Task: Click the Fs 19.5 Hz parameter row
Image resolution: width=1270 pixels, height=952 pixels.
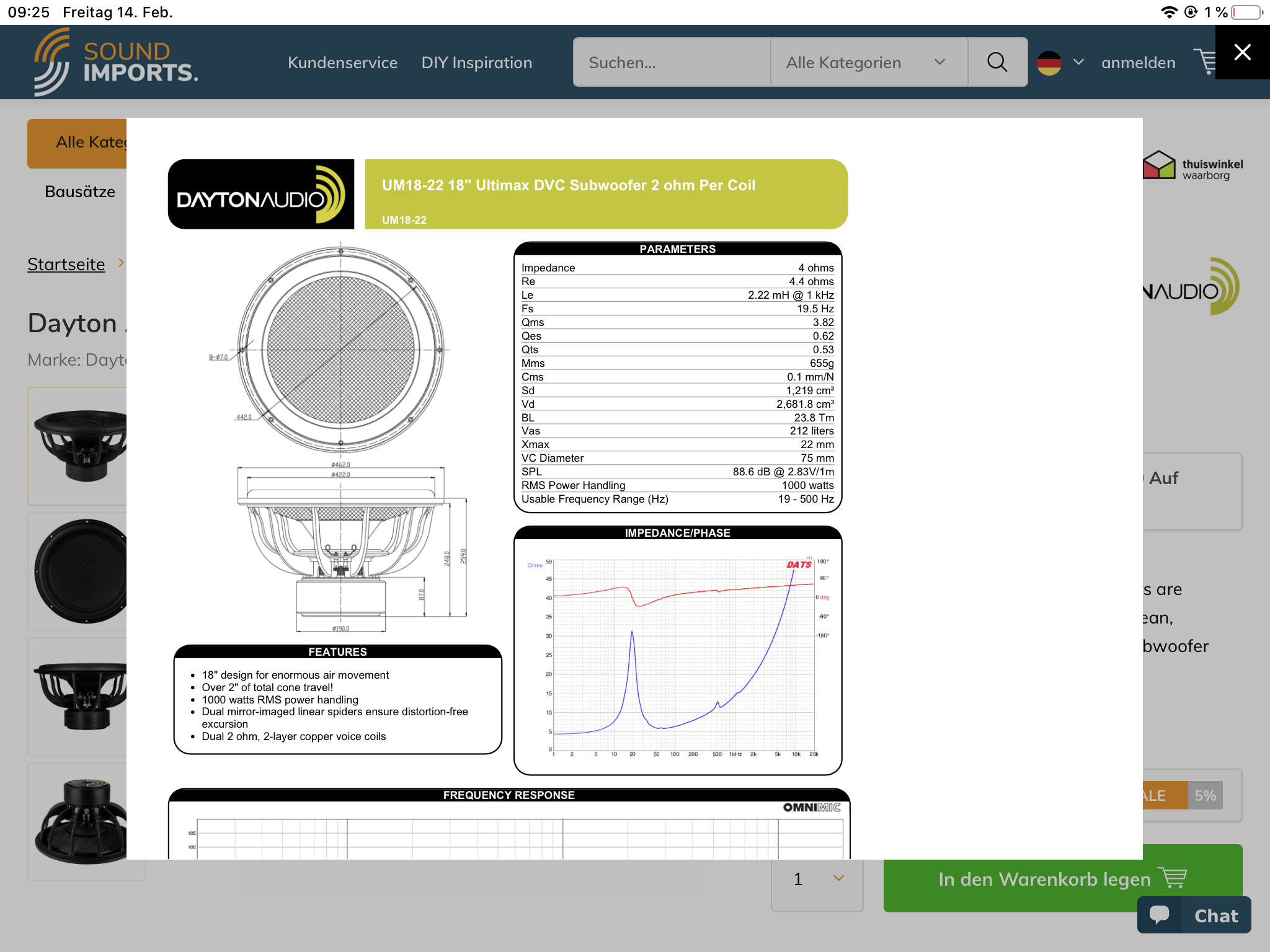Action: click(677, 309)
